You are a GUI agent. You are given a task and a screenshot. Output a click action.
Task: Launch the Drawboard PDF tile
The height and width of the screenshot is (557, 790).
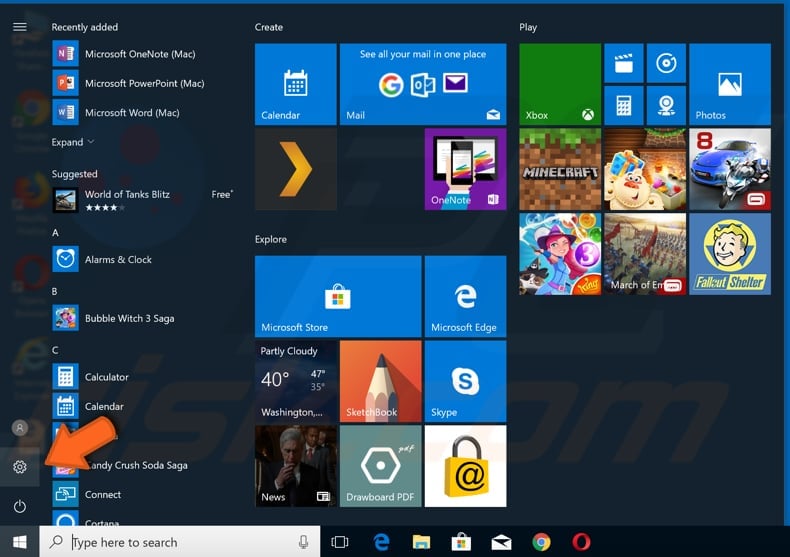pyautogui.click(x=380, y=465)
